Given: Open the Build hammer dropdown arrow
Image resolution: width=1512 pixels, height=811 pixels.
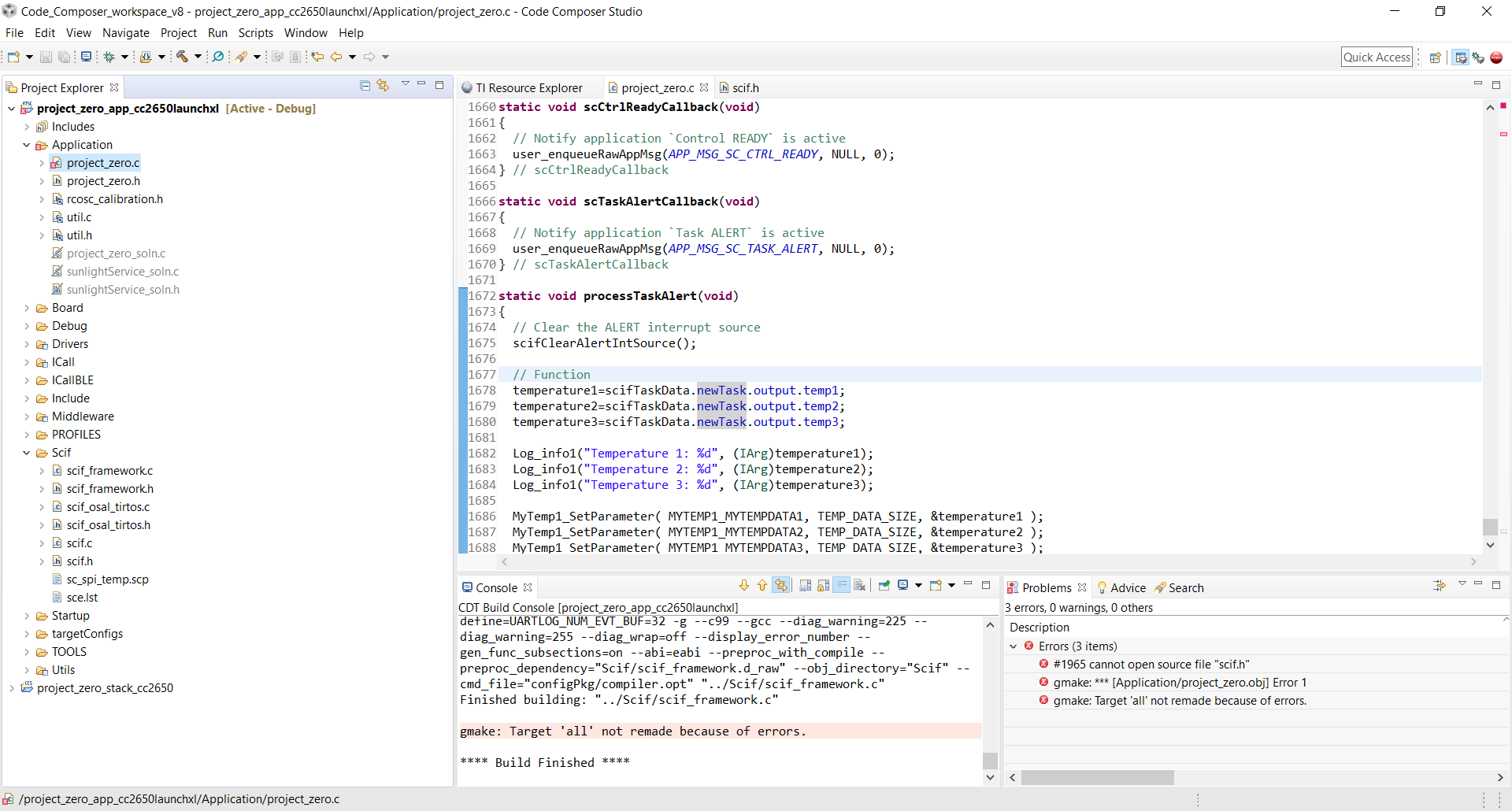Looking at the screenshot, I should click(198, 57).
